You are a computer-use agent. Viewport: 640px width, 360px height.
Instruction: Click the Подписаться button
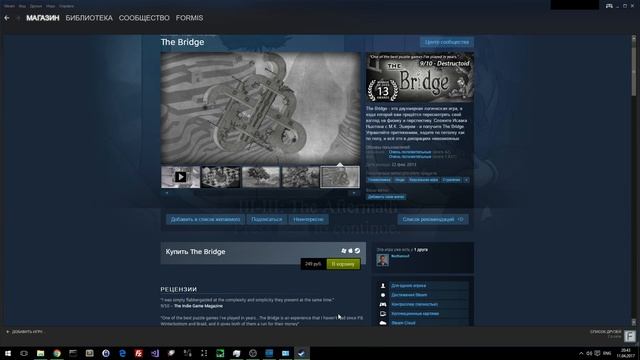[x=267, y=219]
